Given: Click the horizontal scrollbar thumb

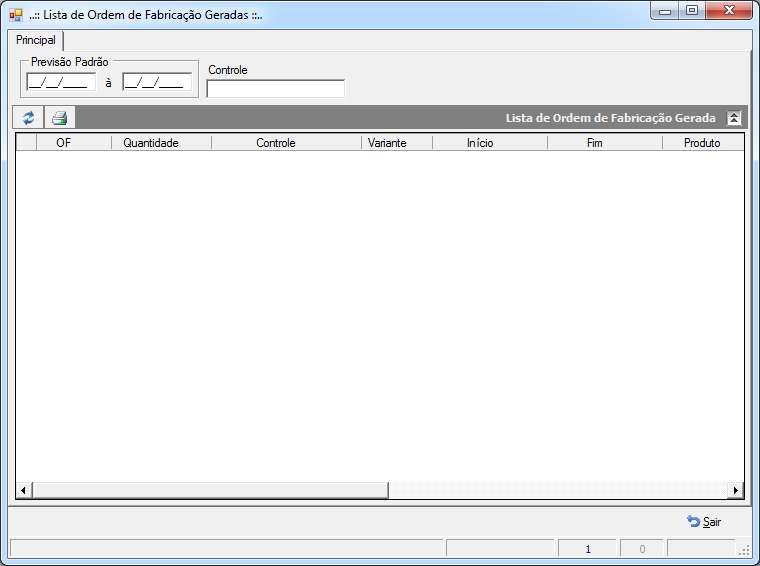Looking at the screenshot, I should pos(210,490).
